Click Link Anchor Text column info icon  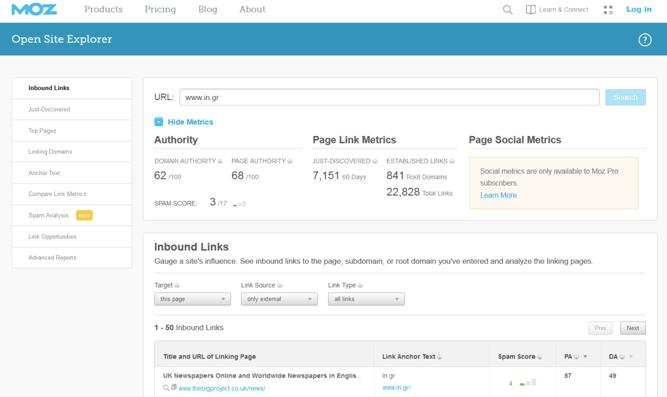pyautogui.click(x=439, y=357)
